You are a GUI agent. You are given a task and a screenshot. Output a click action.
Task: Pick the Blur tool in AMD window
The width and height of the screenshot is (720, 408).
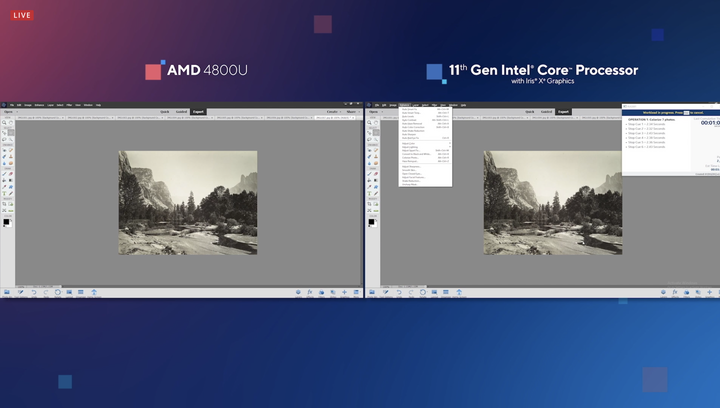4,163
